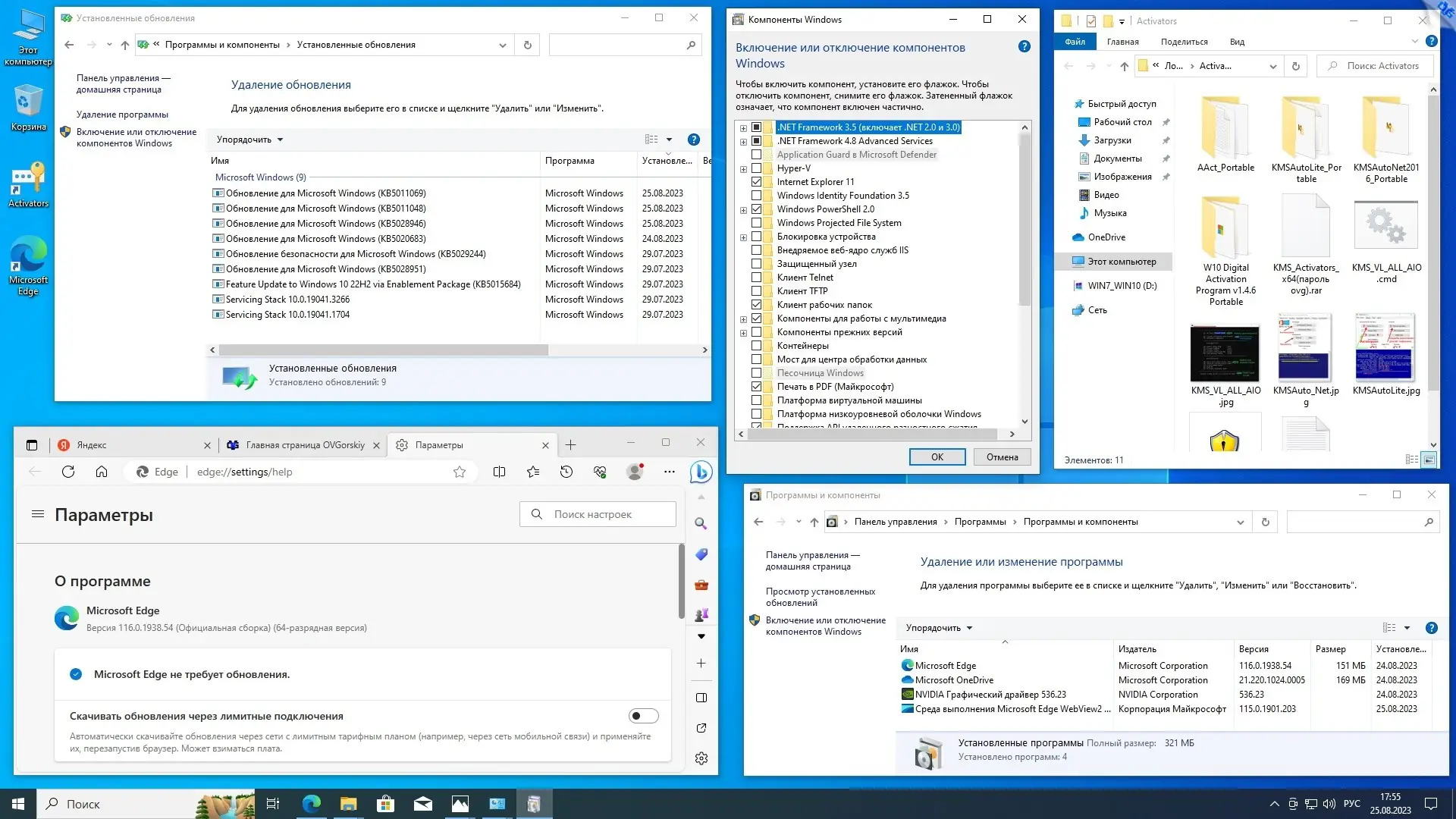Image resolution: width=1456 pixels, height=819 pixels.
Task: Click Edge history clock icon
Action: point(566,472)
